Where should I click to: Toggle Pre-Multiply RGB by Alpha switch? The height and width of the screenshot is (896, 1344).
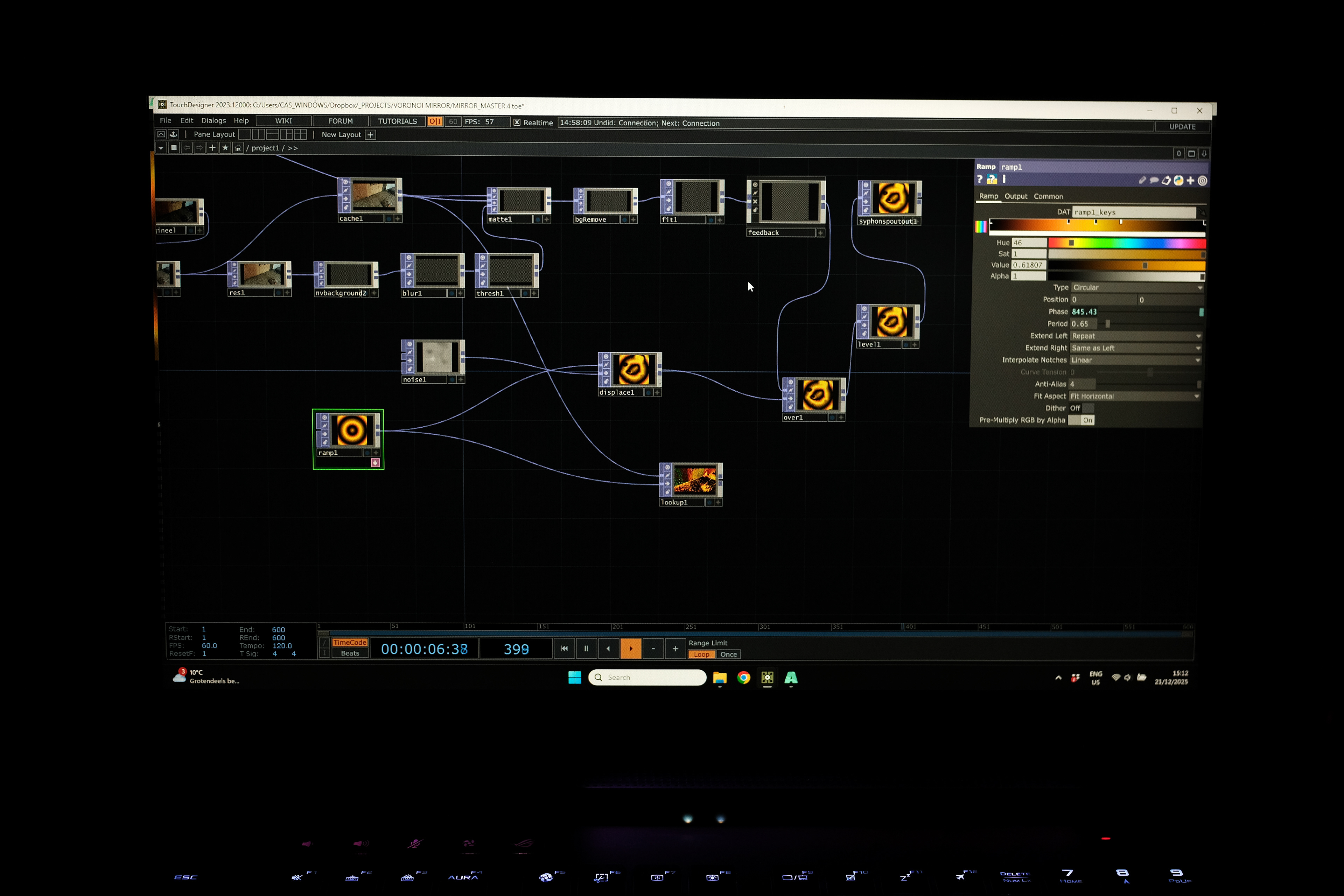[x=1081, y=420]
